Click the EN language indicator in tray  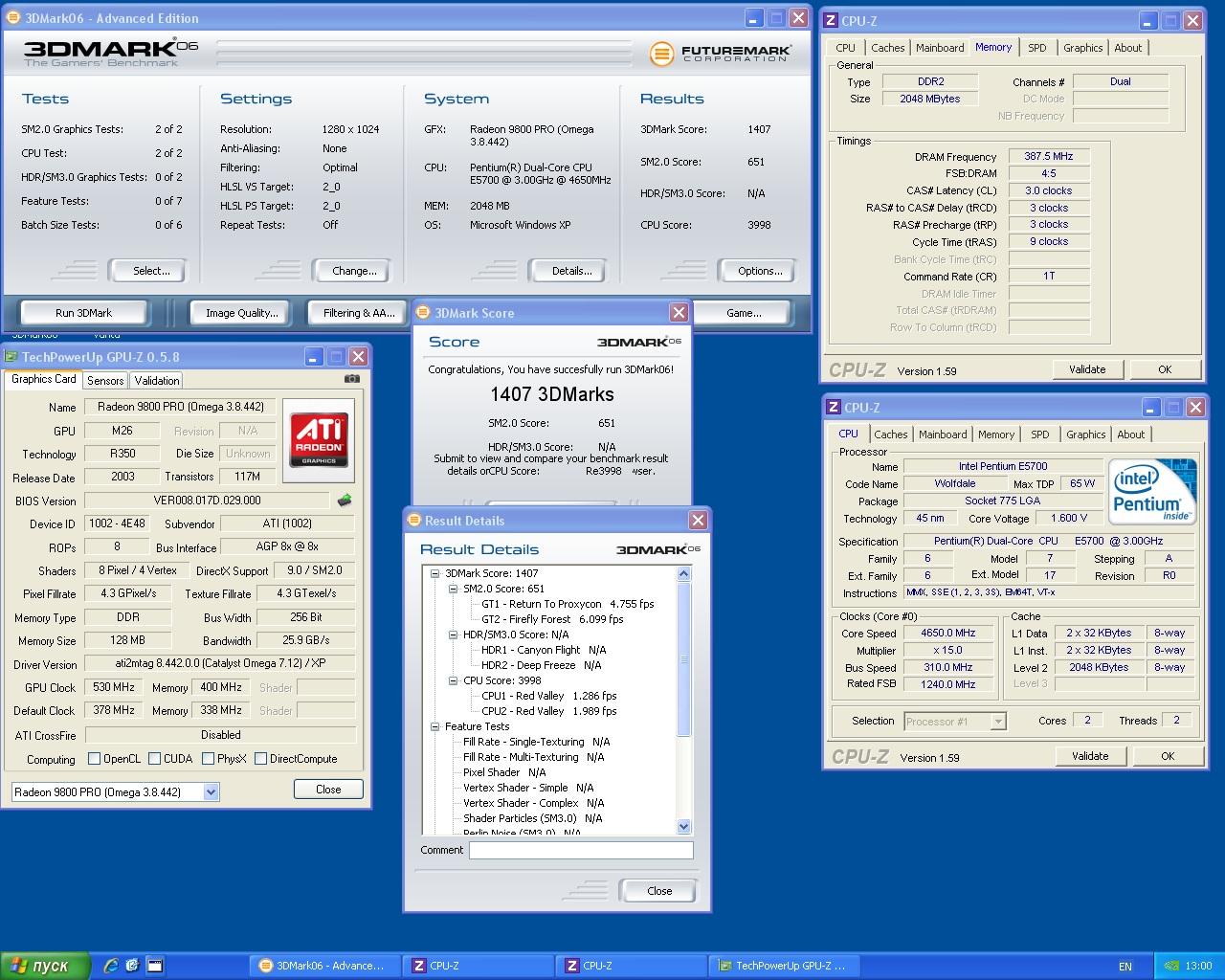[1125, 967]
